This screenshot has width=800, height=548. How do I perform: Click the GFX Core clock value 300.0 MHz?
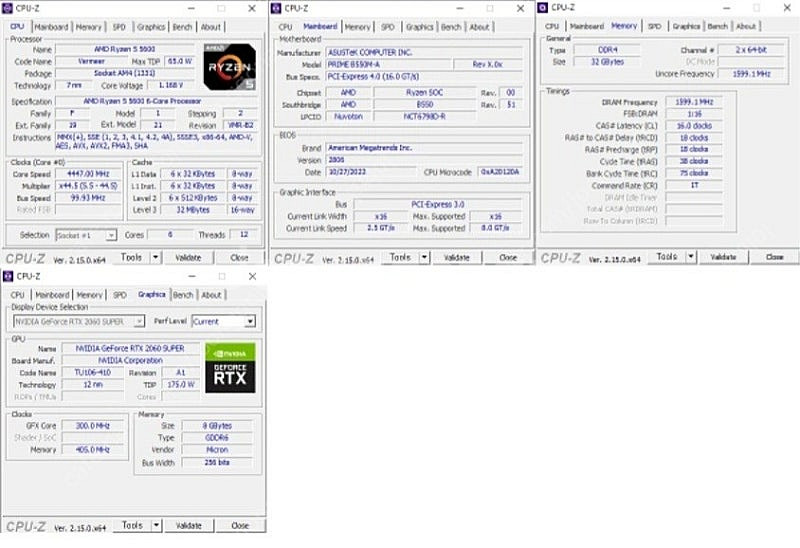click(93, 426)
